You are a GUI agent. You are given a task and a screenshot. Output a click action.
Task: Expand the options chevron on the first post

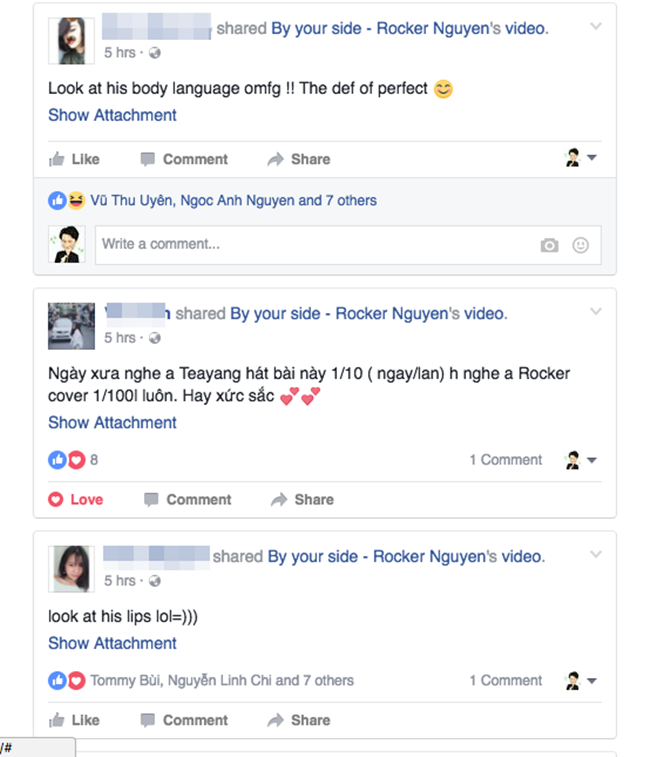click(596, 26)
